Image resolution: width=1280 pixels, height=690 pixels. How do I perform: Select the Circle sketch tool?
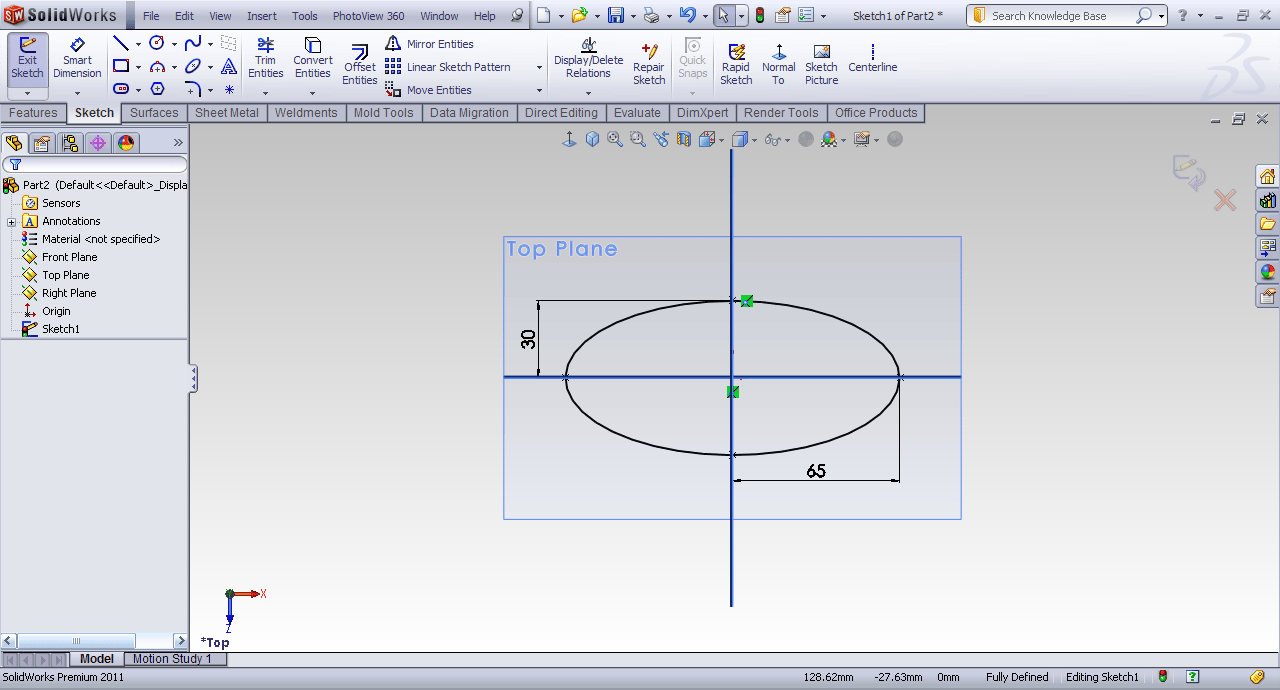157,43
